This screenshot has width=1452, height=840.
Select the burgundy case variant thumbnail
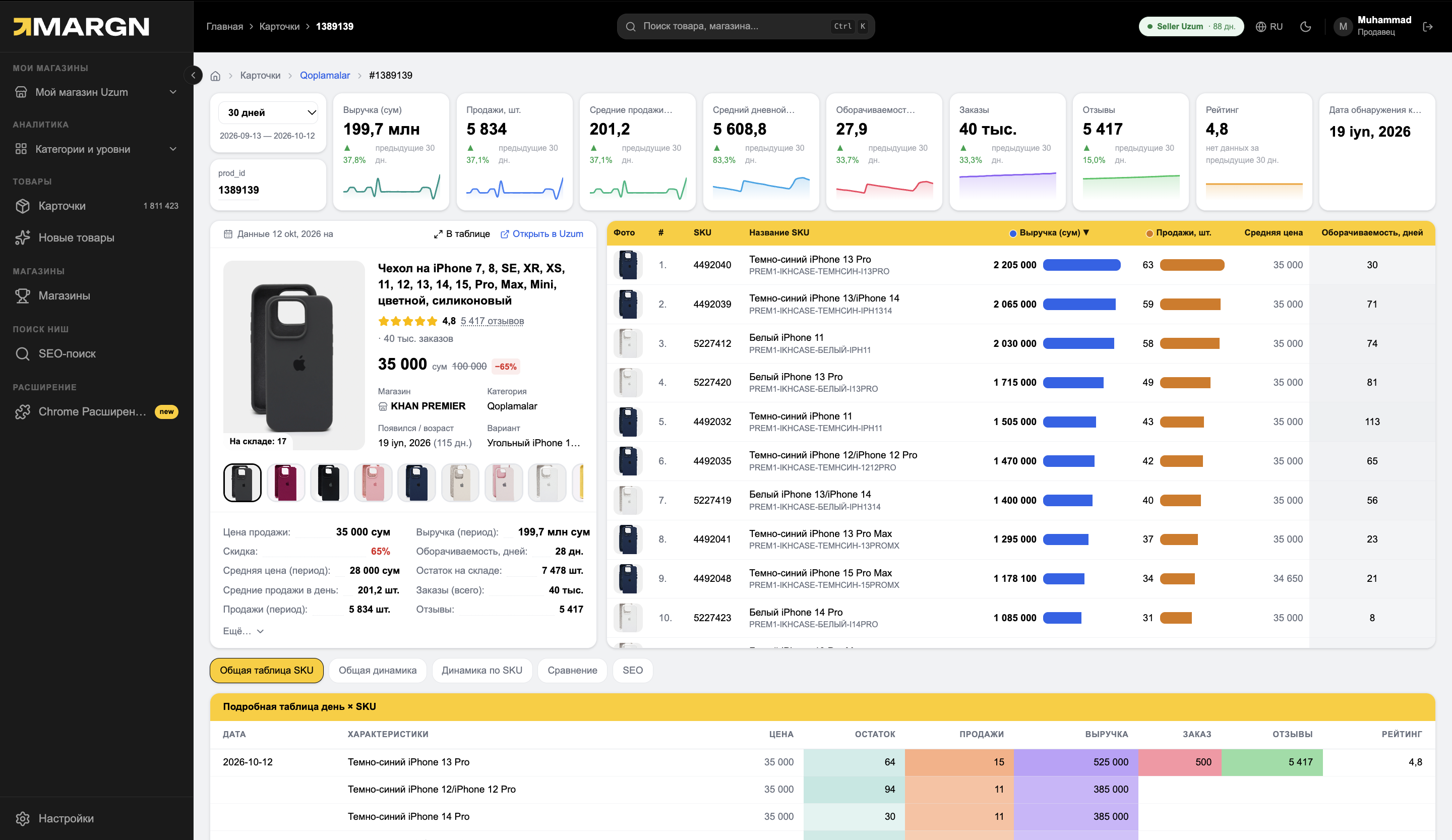coord(286,483)
